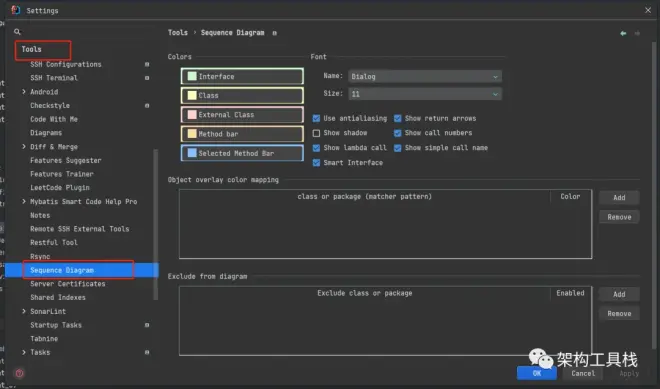Screen dimensions: 660x389
Task: Click project-level icon next to Startup Tasks
Action: [x=147, y=325]
